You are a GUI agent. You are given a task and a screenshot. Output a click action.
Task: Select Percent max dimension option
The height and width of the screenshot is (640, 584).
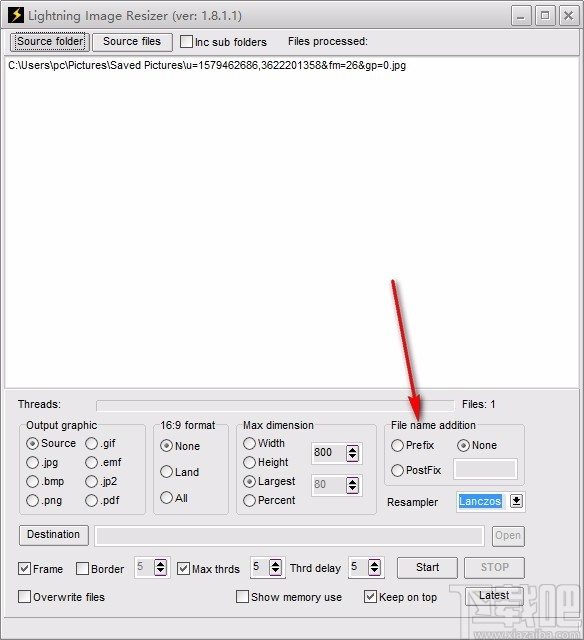(249, 500)
